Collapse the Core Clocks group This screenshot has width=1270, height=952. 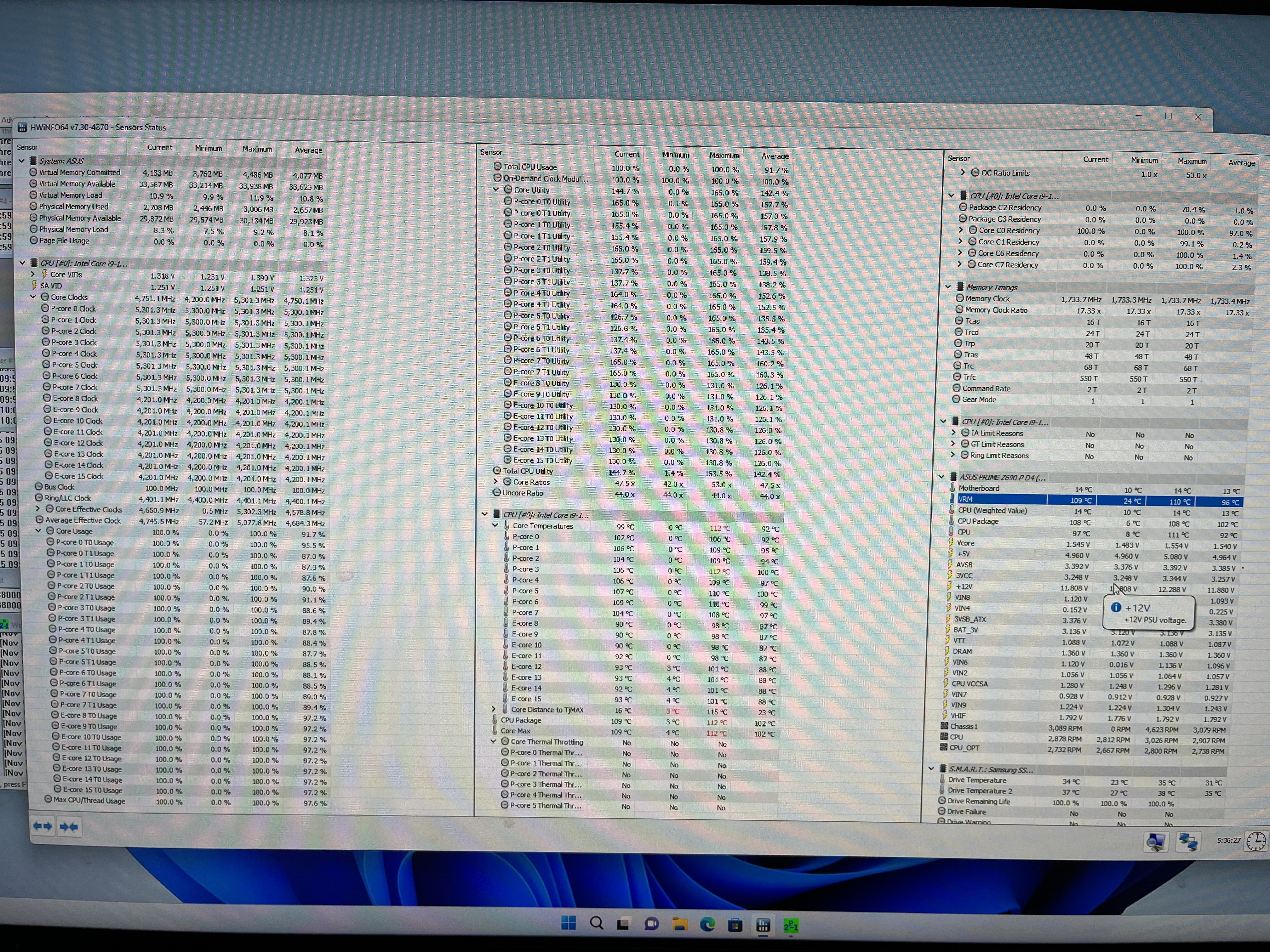33,297
